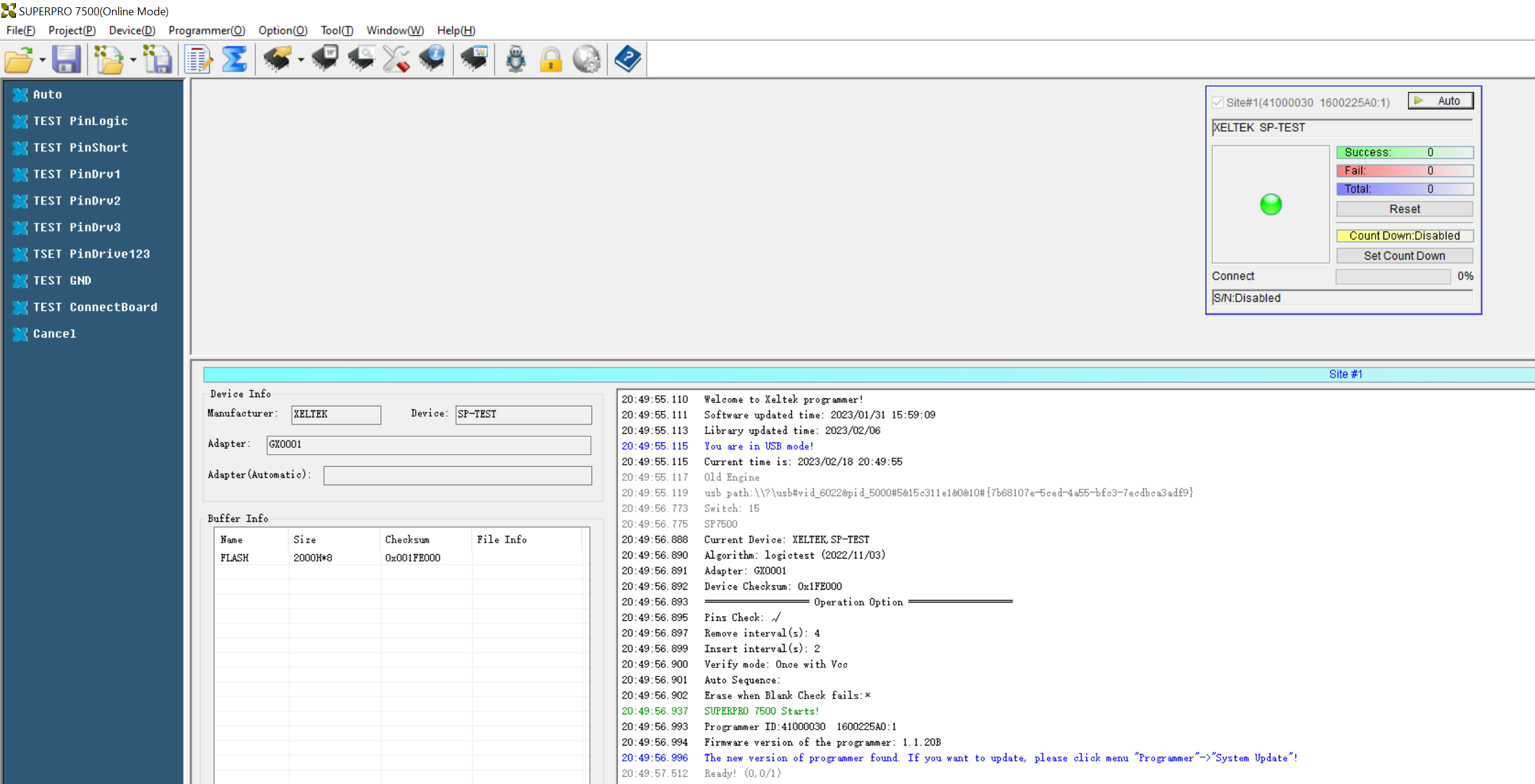Click the Total count blue bar
The width and height of the screenshot is (1535, 784).
pos(1404,189)
